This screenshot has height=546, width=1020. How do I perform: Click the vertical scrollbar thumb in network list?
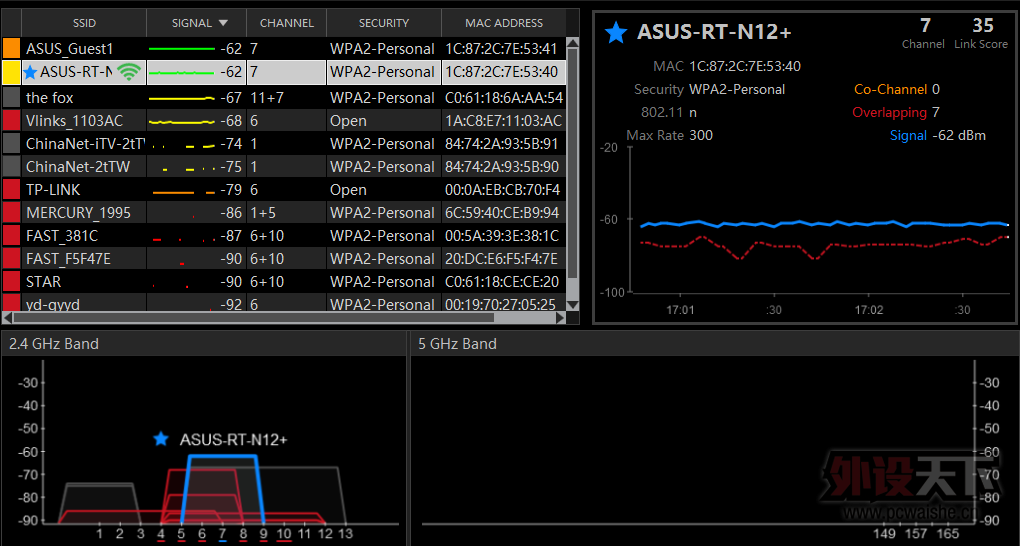[x=572, y=163]
